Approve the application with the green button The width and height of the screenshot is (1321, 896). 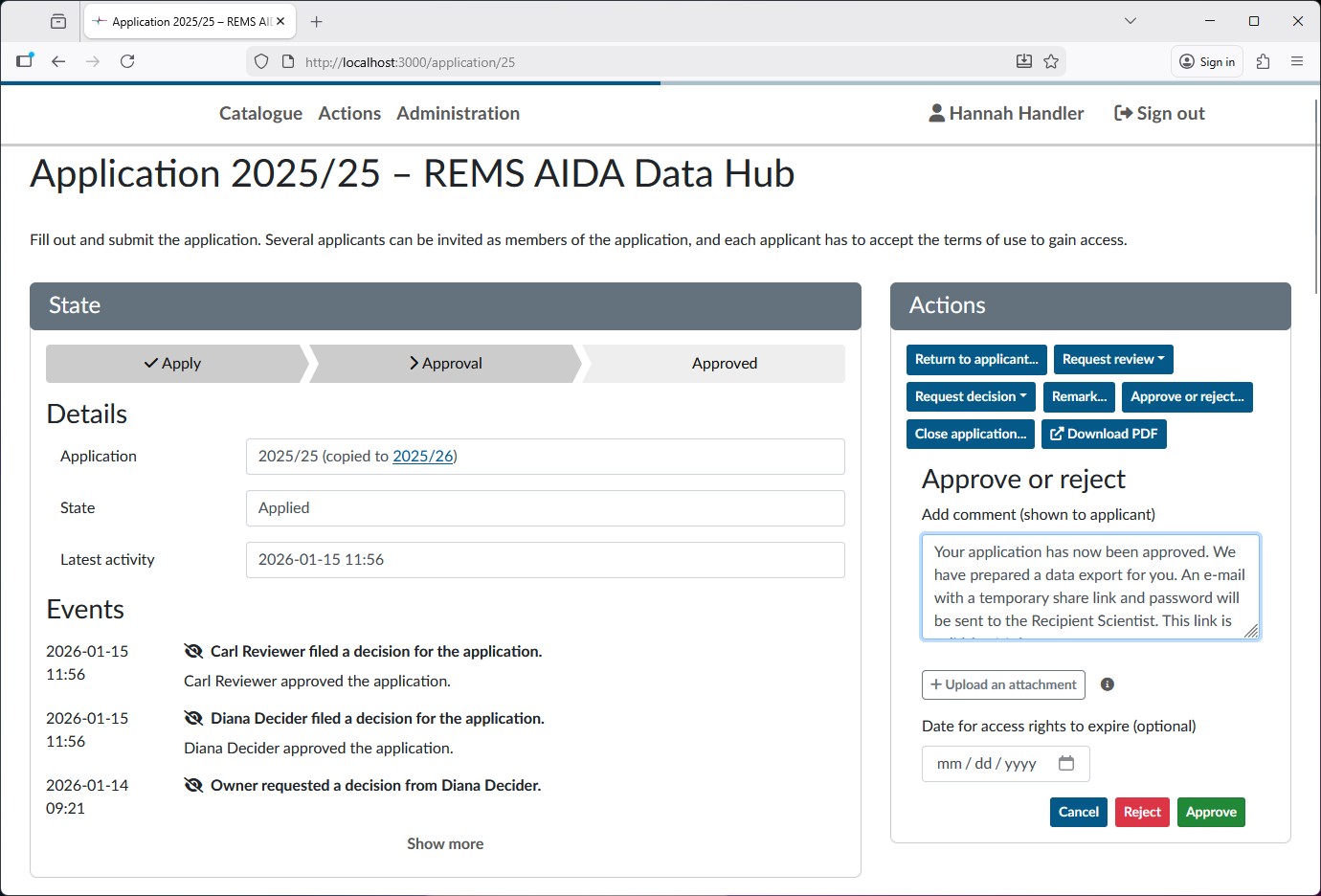(1211, 812)
